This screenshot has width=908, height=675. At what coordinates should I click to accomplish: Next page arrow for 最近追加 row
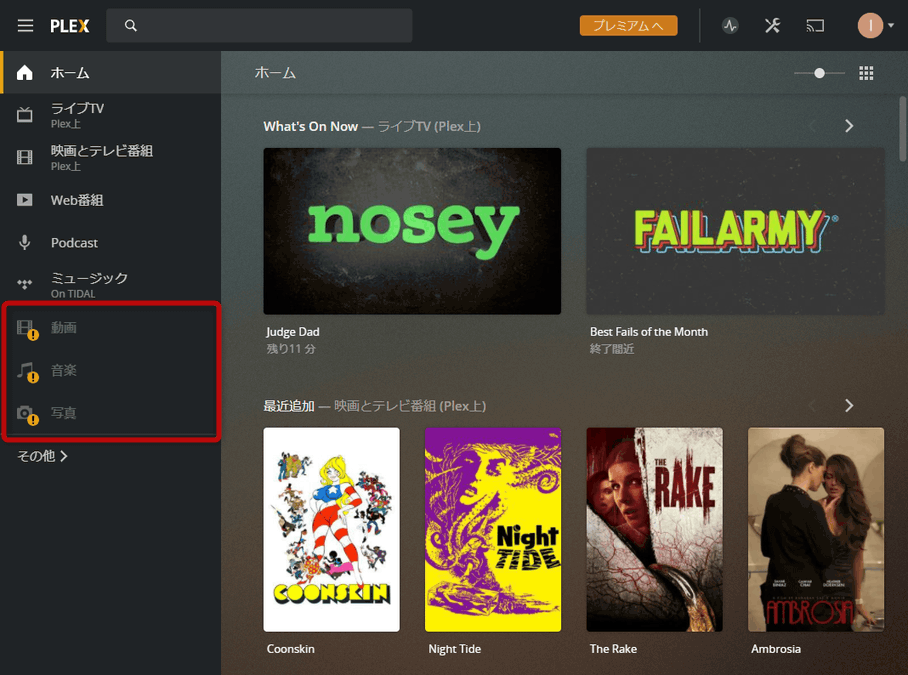point(849,406)
